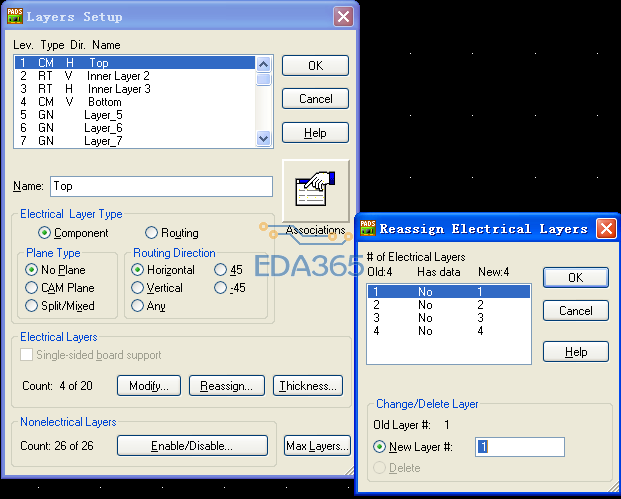Select layer row Layer_7

pos(135,141)
